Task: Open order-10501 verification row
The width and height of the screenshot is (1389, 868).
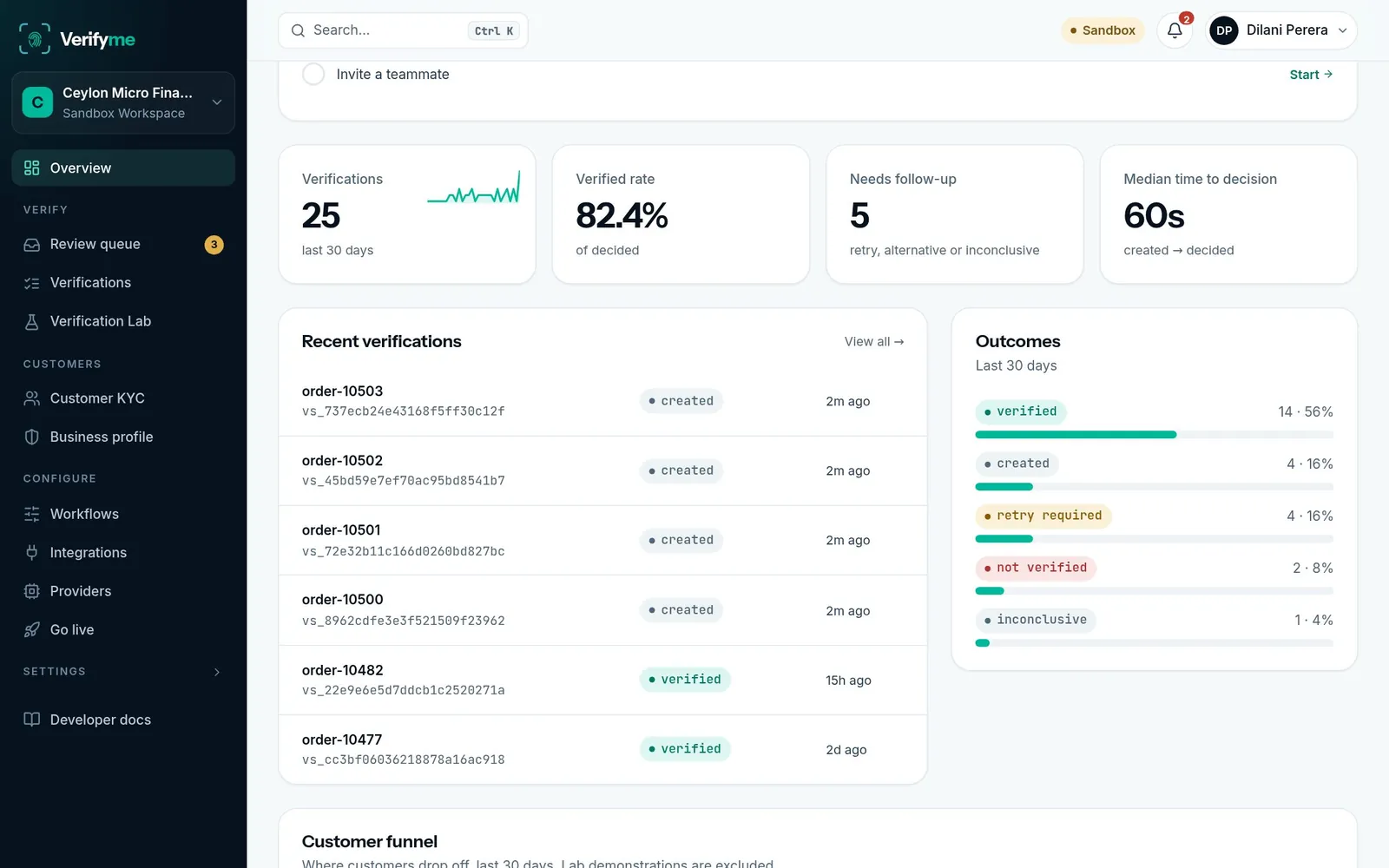Action: coord(602,540)
